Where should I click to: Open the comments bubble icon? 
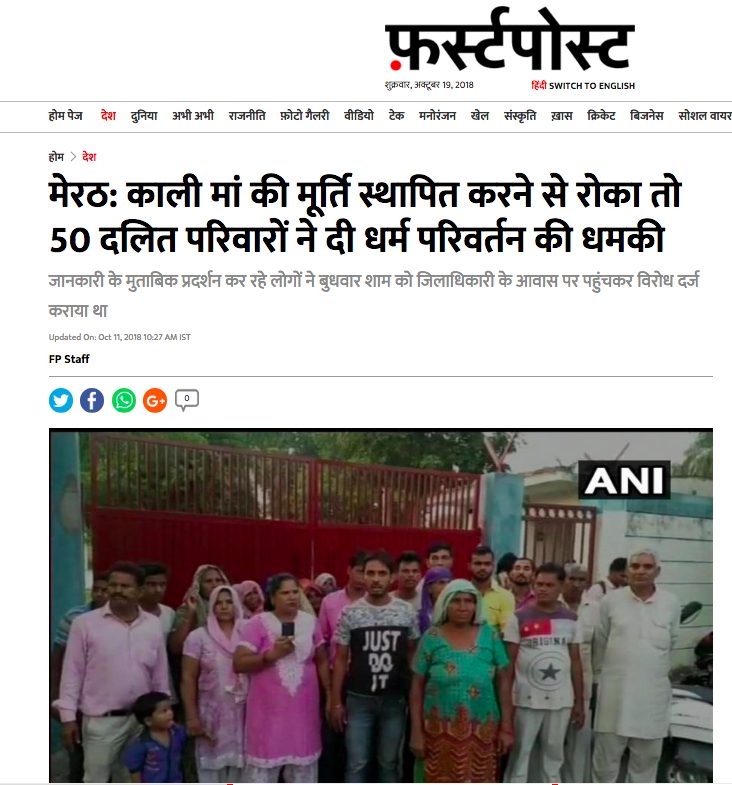click(x=187, y=400)
